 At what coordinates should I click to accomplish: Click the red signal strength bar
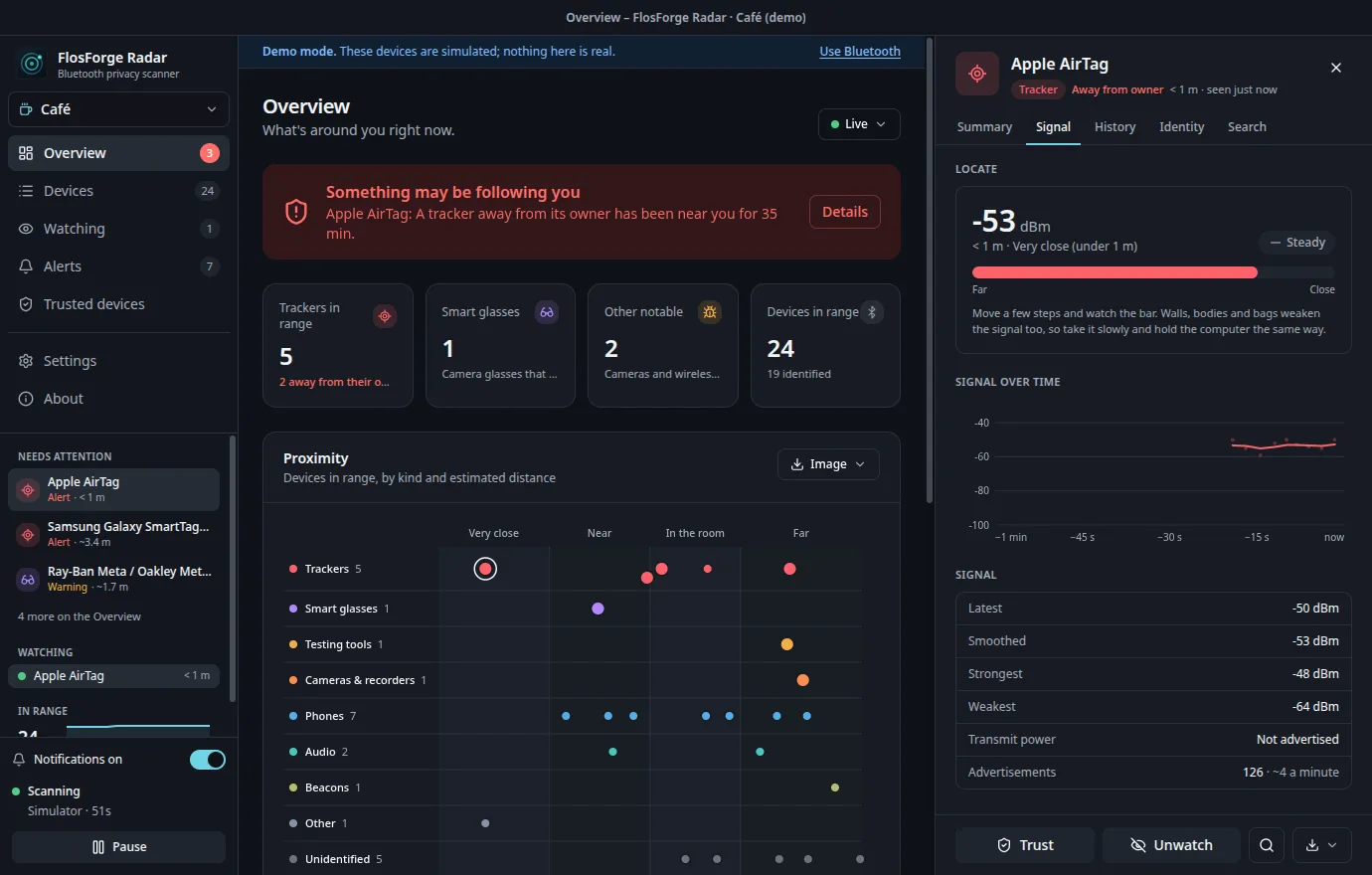1115,272
